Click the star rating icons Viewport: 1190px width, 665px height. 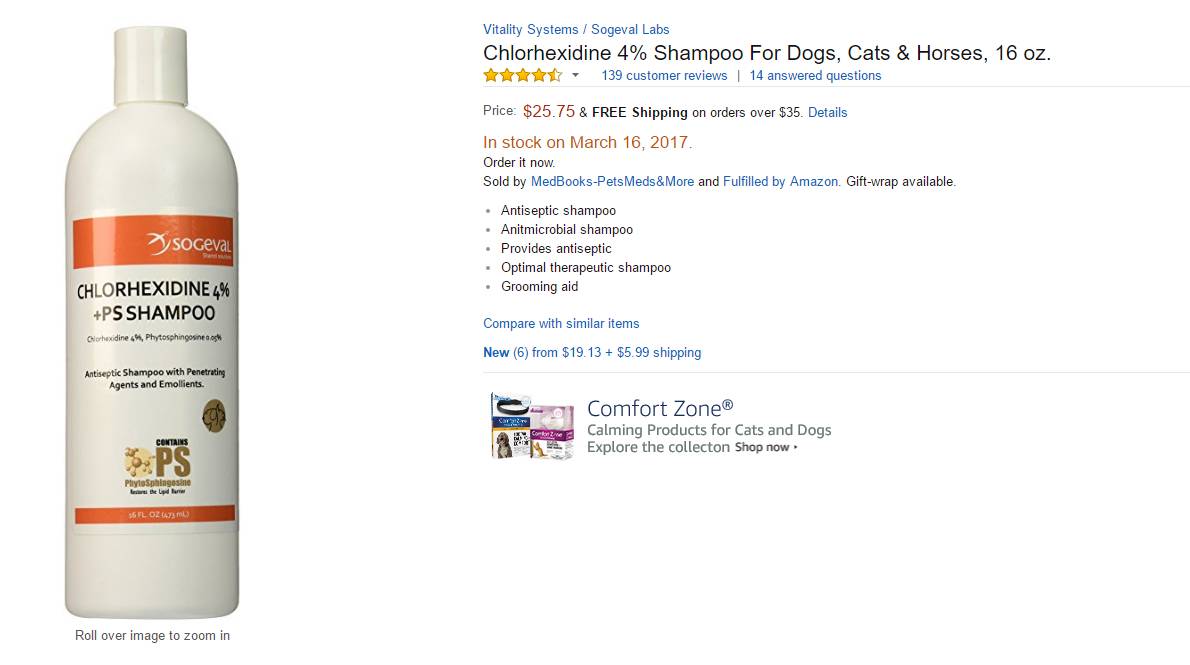click(x=522, y=76)
